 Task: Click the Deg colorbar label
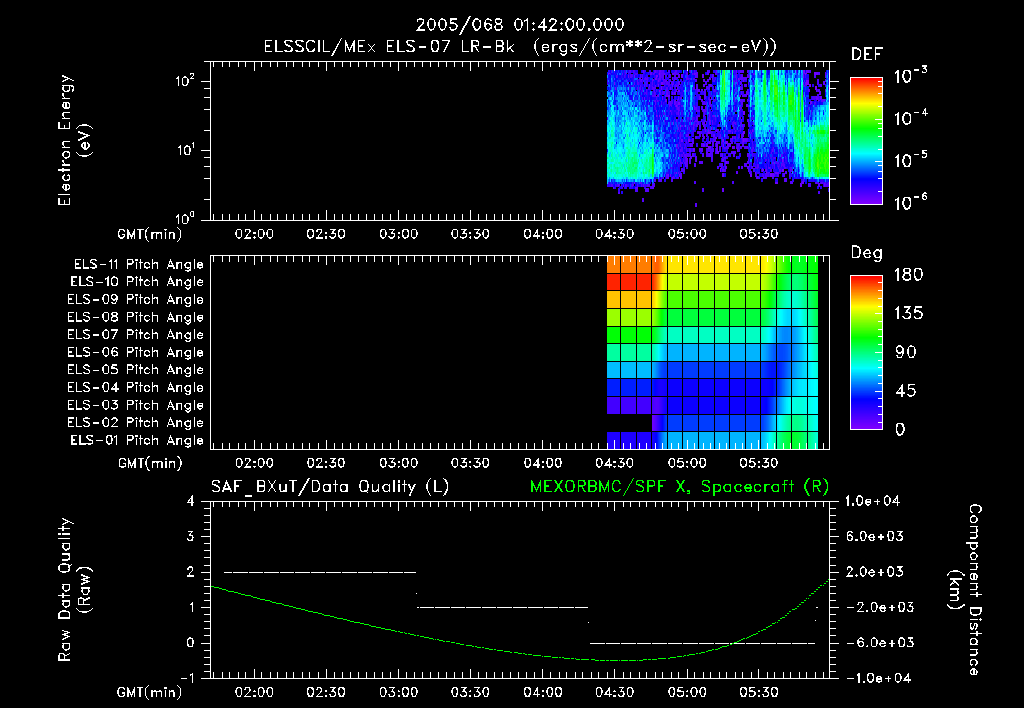pyautogui.click(x=867, y=253)
